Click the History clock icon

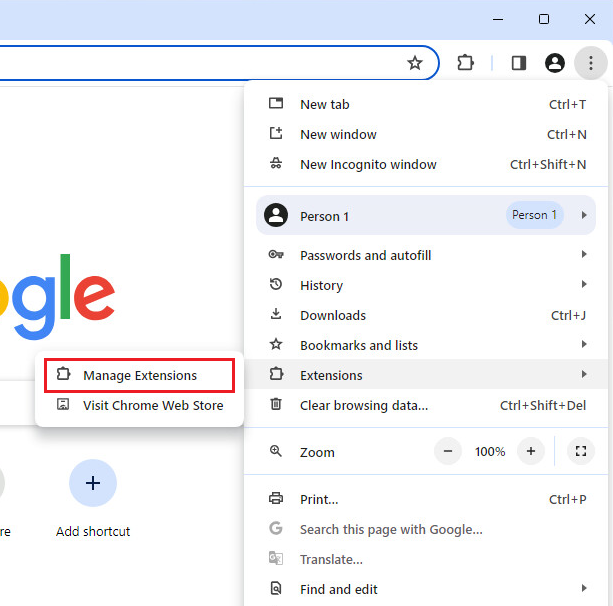coord(276,284)
